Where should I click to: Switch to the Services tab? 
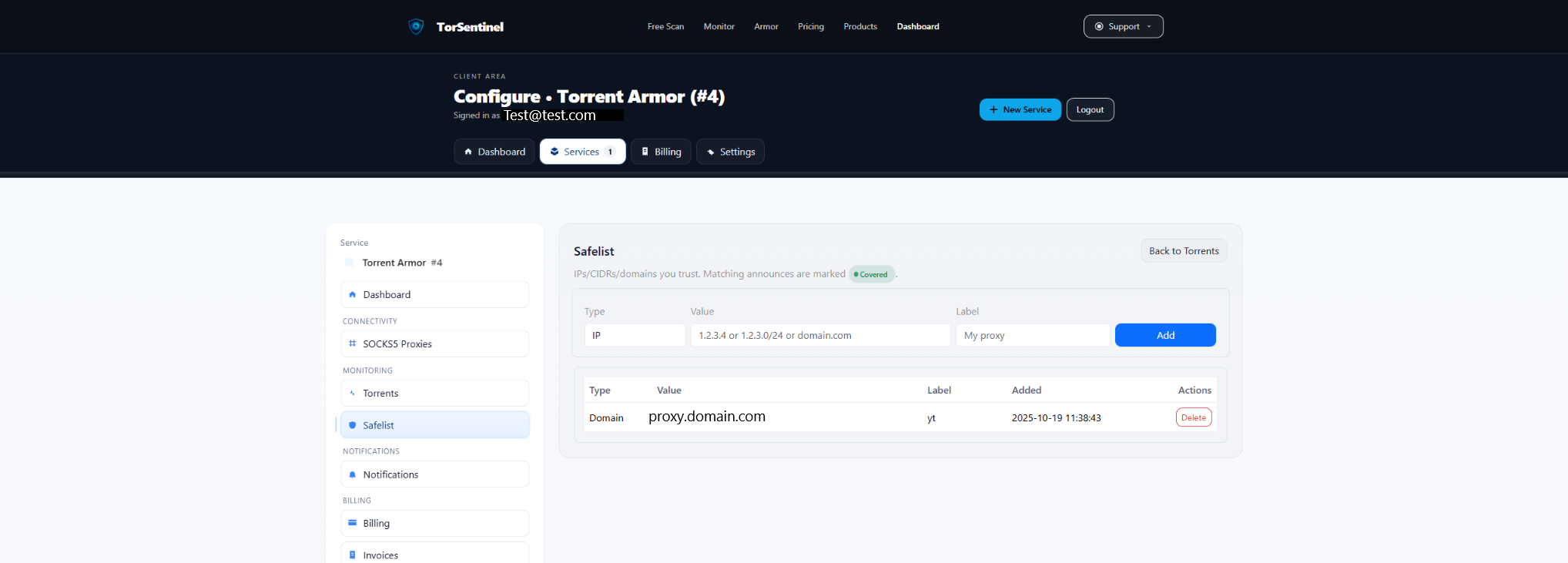[582, 152]
